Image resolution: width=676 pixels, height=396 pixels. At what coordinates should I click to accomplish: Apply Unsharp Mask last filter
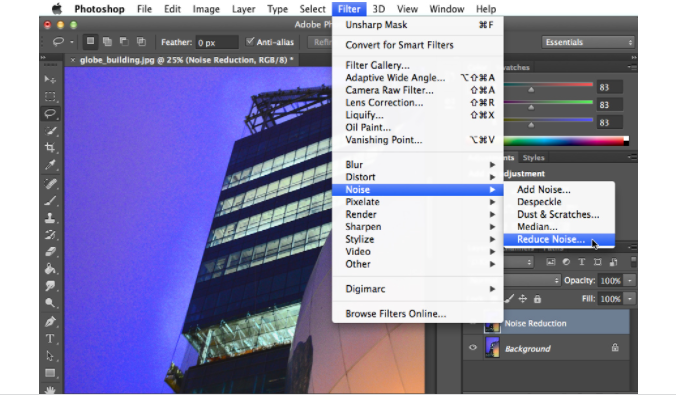tap(417, 25)
